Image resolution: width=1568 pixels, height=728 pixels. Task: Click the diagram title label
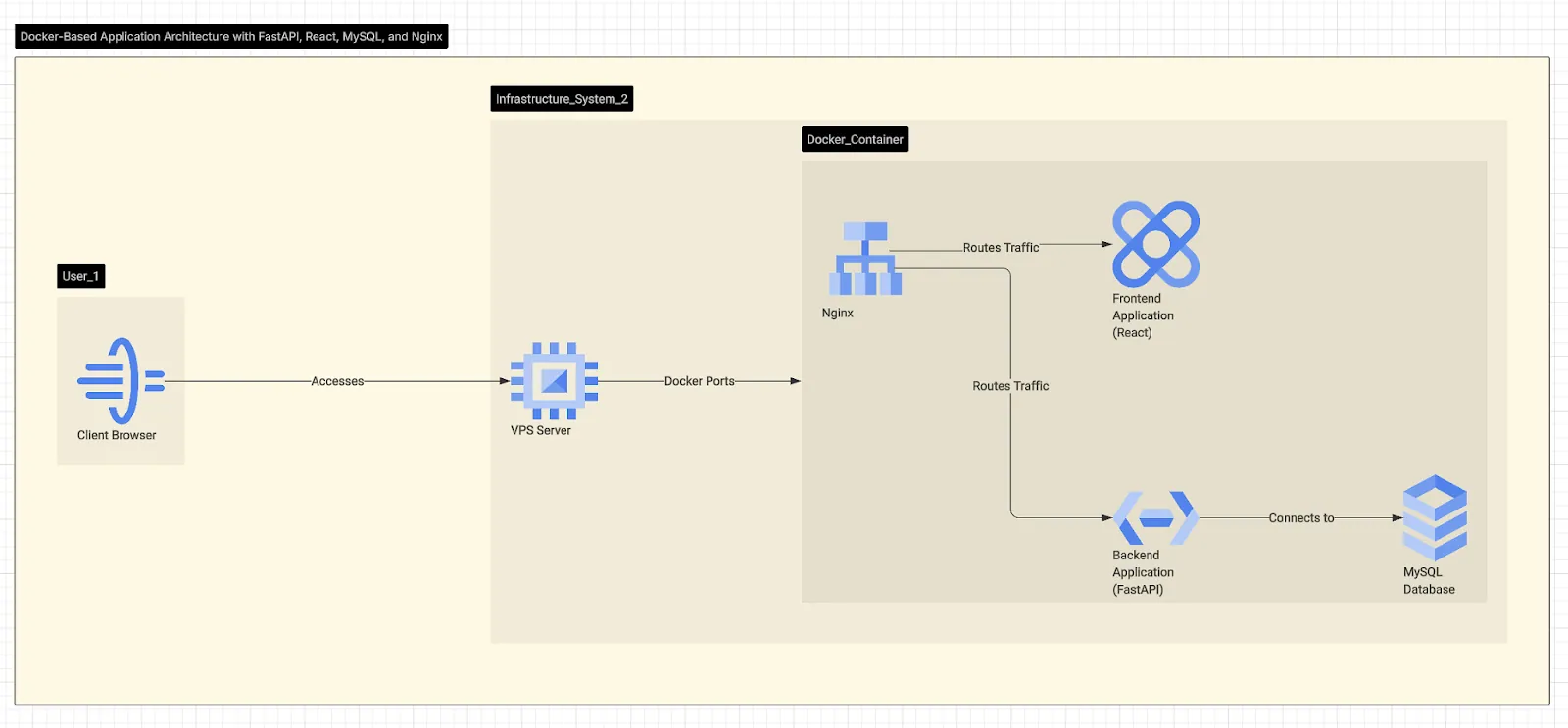point(231,37)
